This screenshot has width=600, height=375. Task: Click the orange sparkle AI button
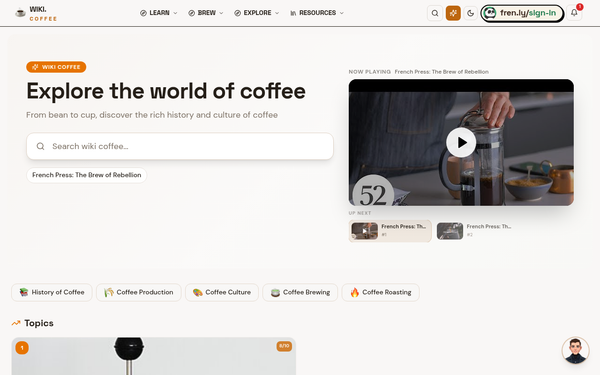(x=453, y=13)
